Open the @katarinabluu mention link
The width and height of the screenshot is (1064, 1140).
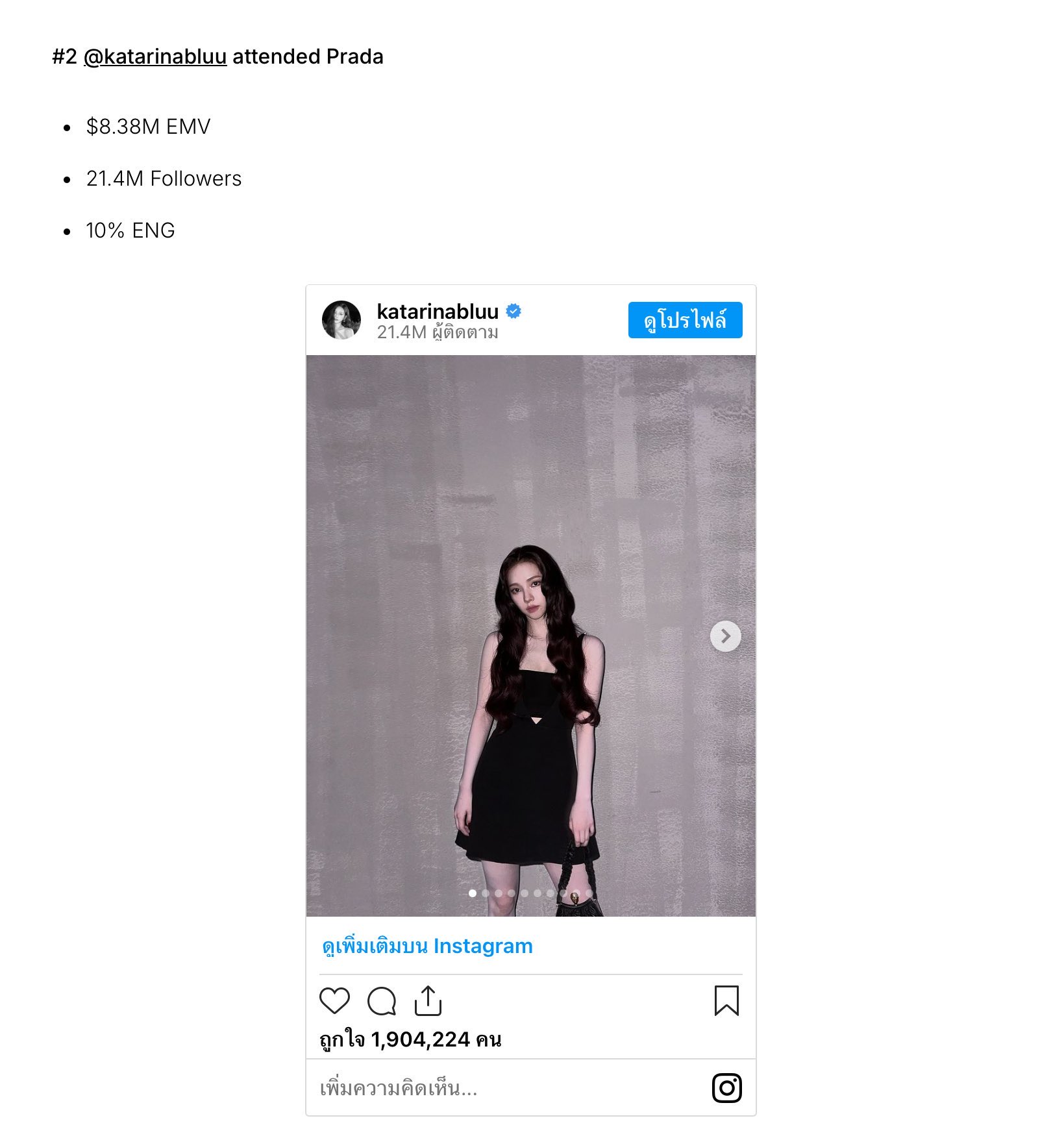click(x=155, y=56)
